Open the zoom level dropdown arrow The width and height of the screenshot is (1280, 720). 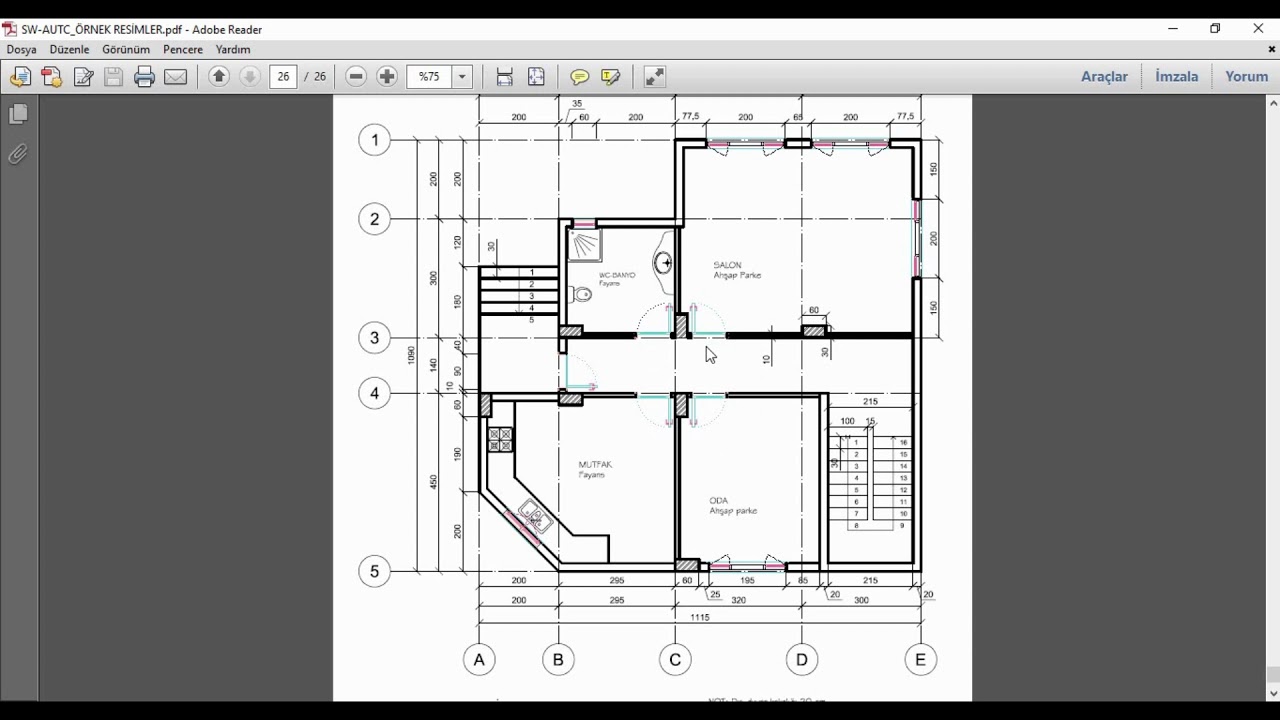point(462,76)
